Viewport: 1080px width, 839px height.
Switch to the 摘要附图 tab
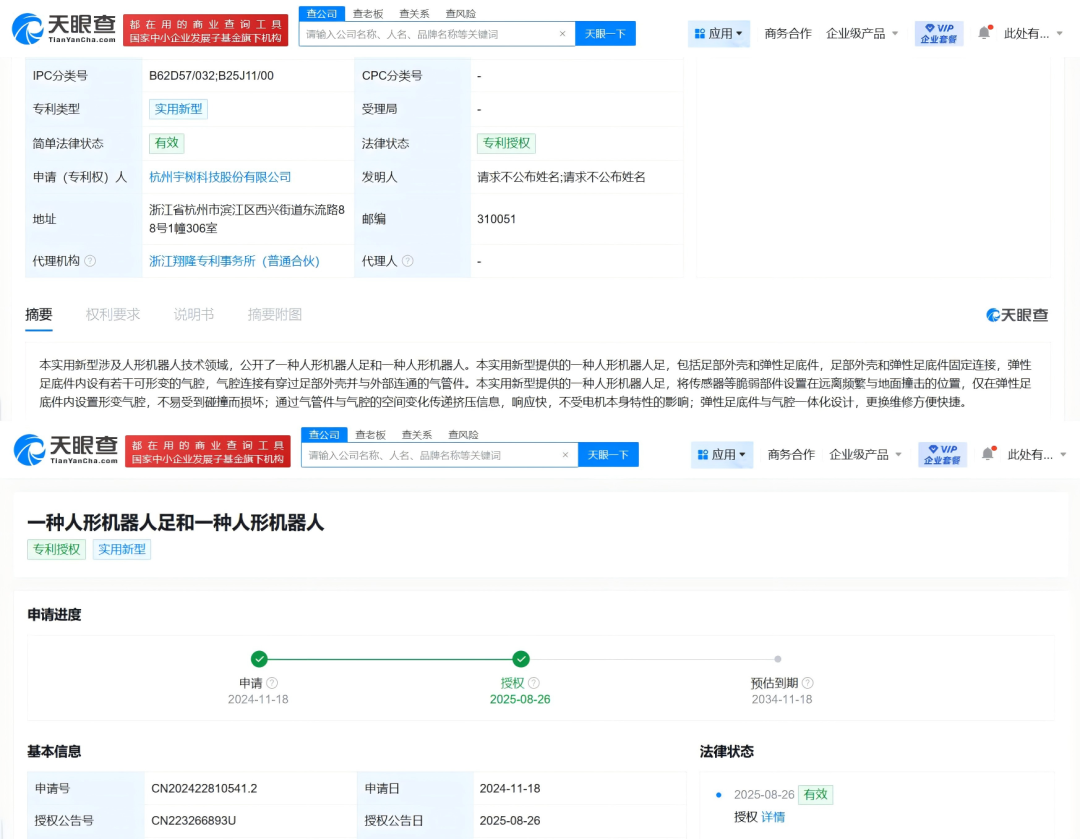pyautogui.click(x=274, y=315)
